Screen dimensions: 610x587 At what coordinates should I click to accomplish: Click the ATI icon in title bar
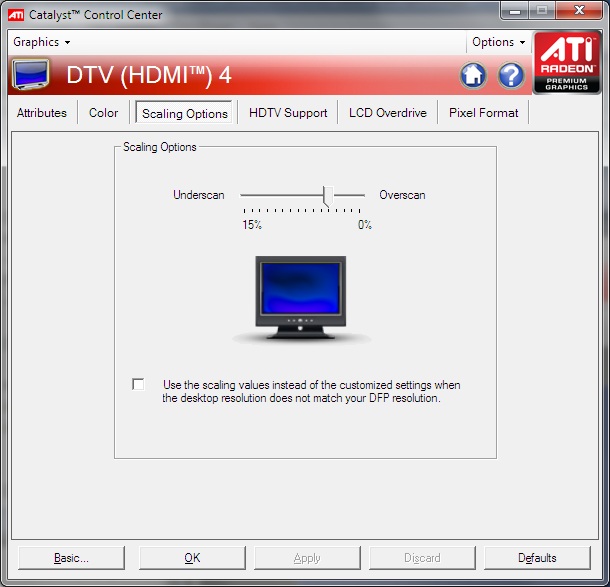(16, 15)
